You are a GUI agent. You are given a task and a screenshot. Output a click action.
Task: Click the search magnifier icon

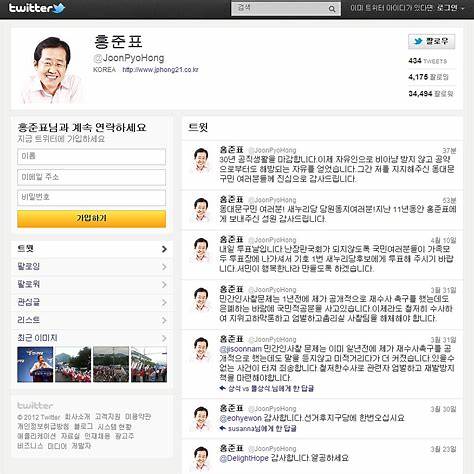tap(332, 9)
